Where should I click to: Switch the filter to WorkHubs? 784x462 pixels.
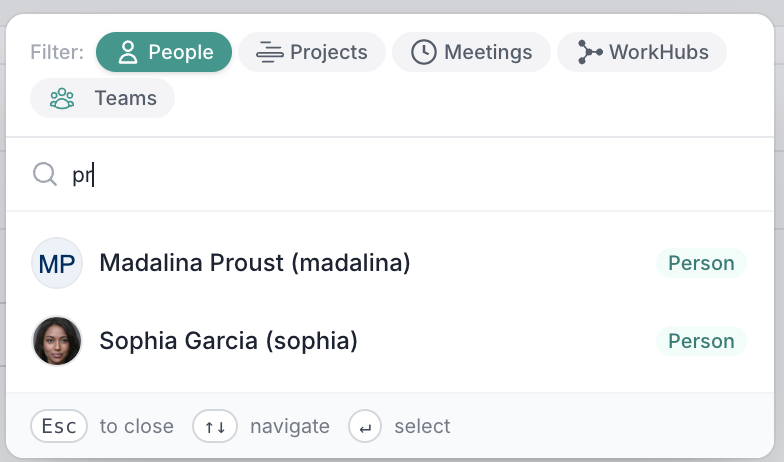point(642,53)
